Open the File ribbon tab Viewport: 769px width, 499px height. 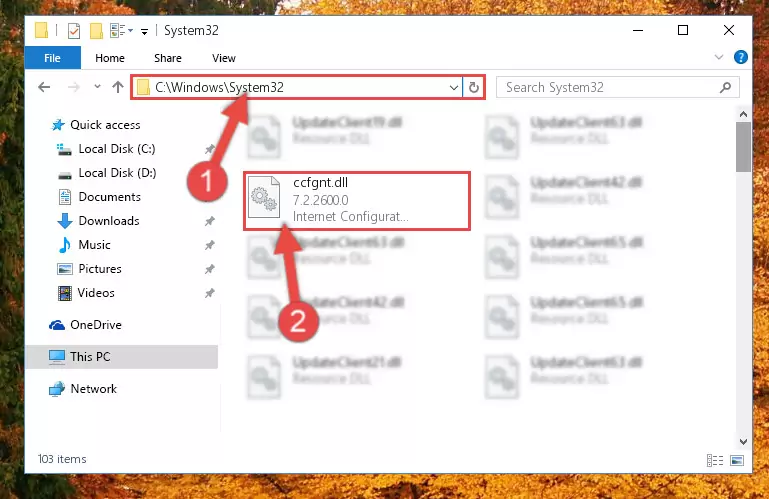click(52, 58)
